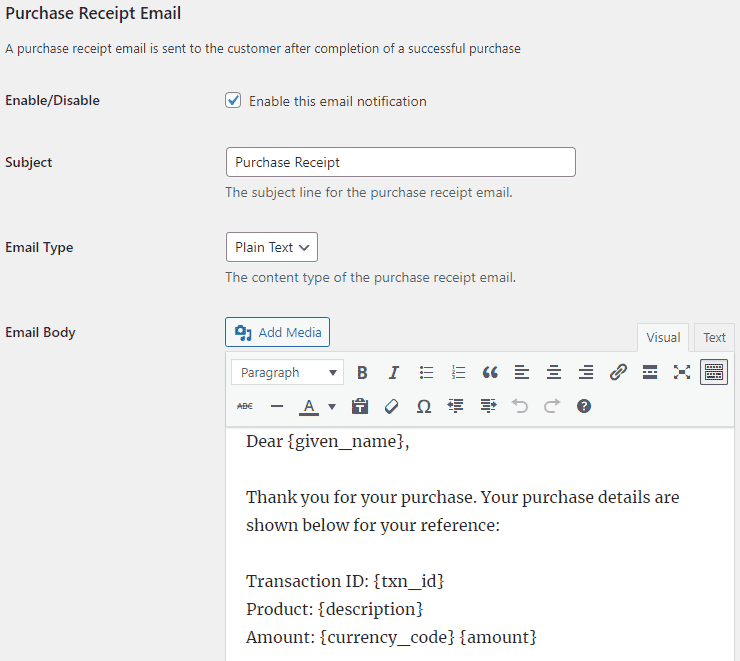
Task: Increase paragraph indent
Action: coord(488,406)
